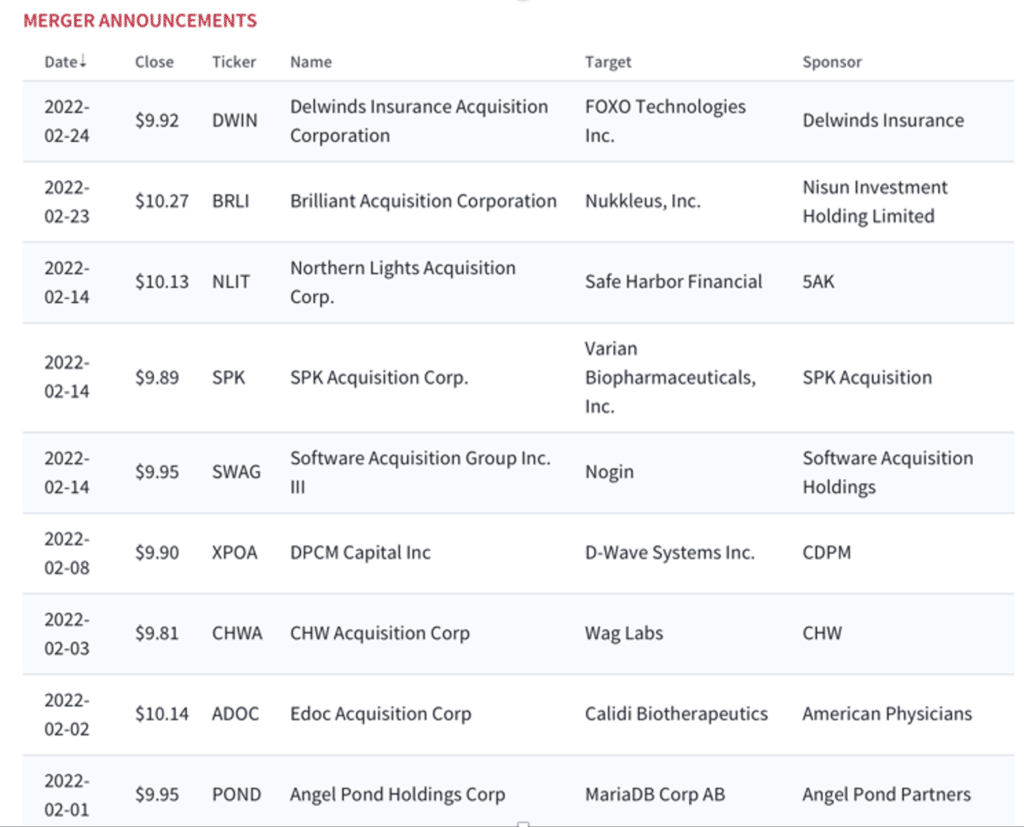This screenshot has width=1024, height=827.
Task: Click the Sponsor column header
Action: [x=832, y=62]
